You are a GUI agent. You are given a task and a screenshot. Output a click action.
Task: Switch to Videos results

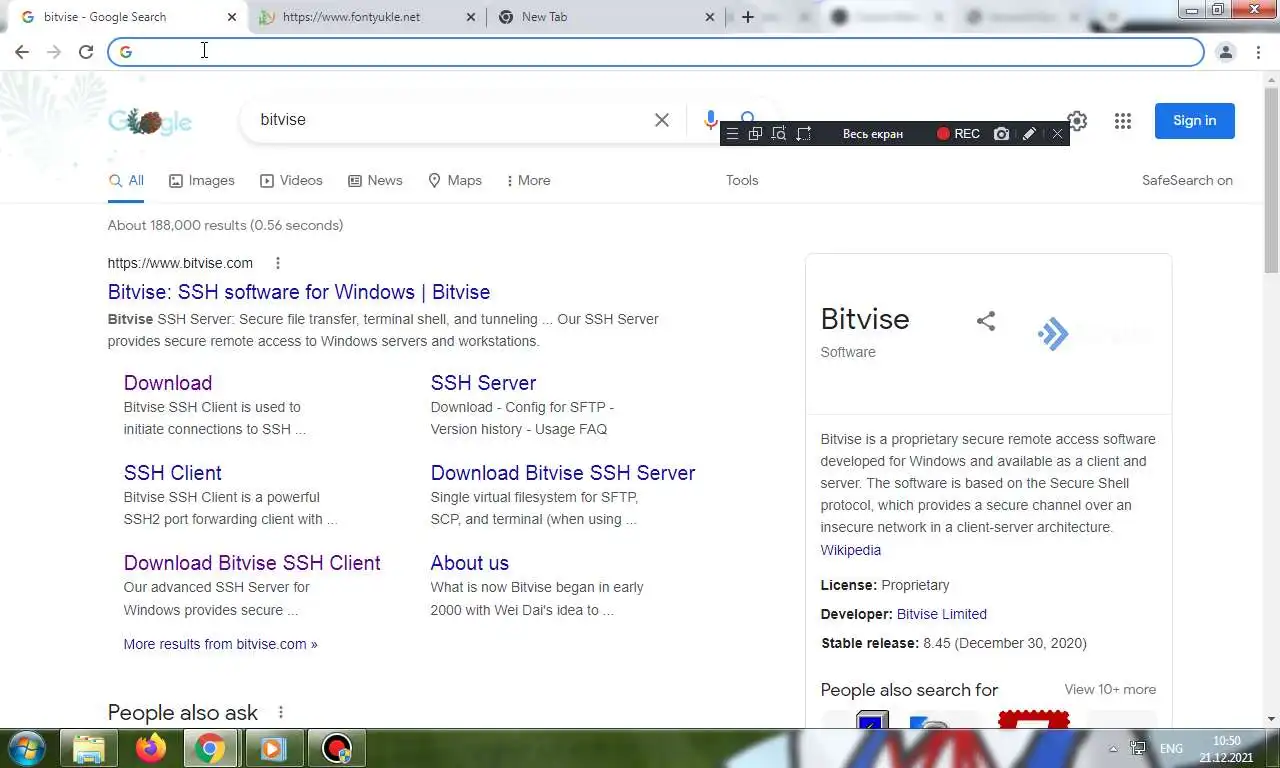291,181
